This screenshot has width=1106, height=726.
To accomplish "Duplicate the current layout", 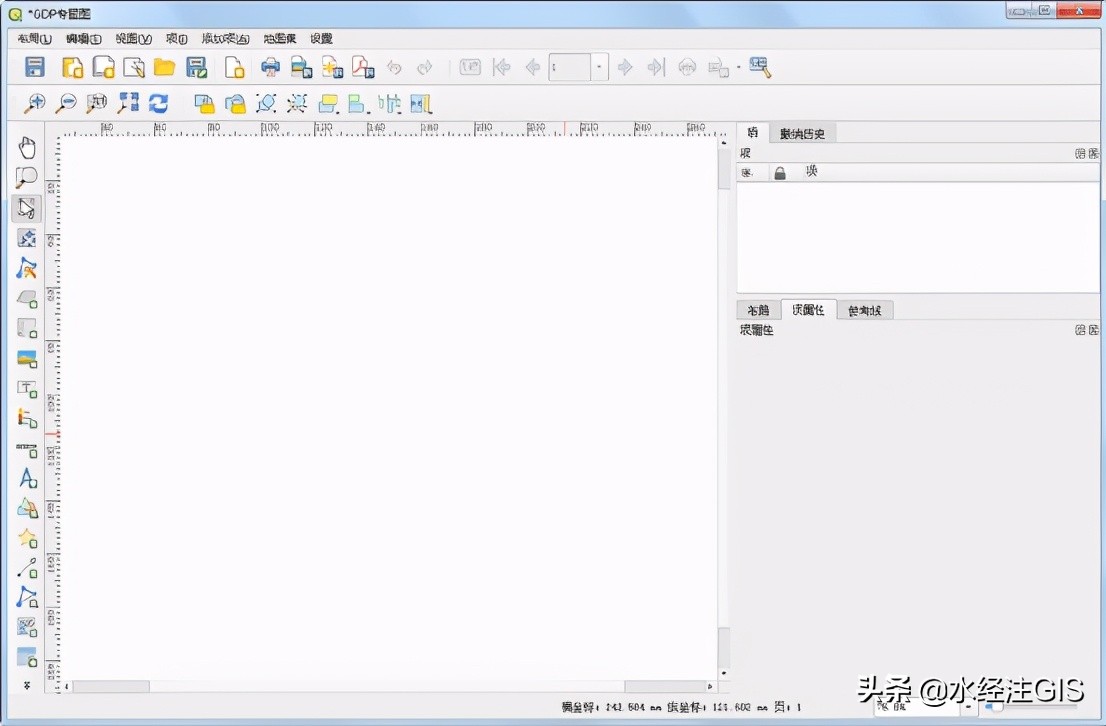I will click(104, 67).
